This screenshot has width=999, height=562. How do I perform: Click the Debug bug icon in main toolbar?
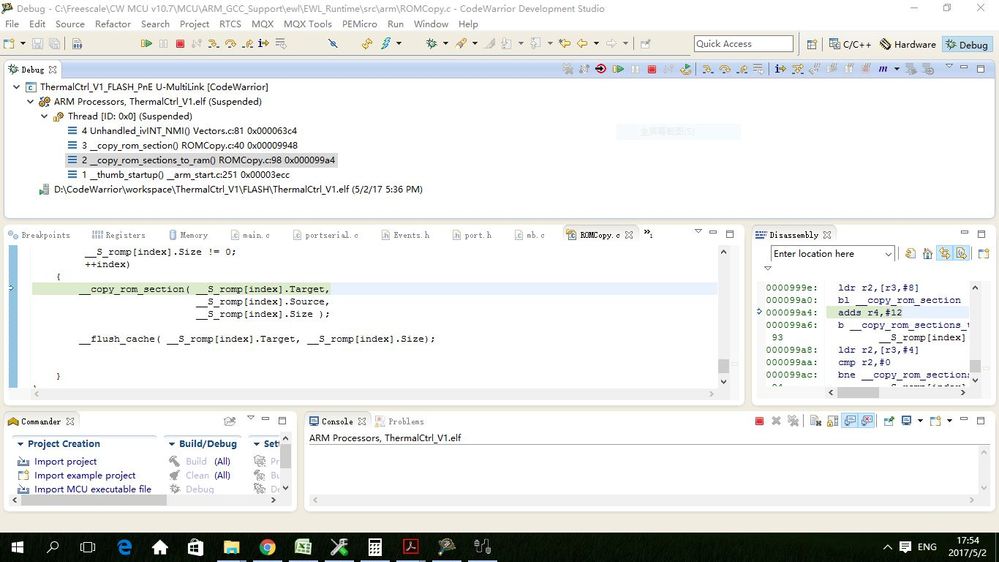[432, 43]
